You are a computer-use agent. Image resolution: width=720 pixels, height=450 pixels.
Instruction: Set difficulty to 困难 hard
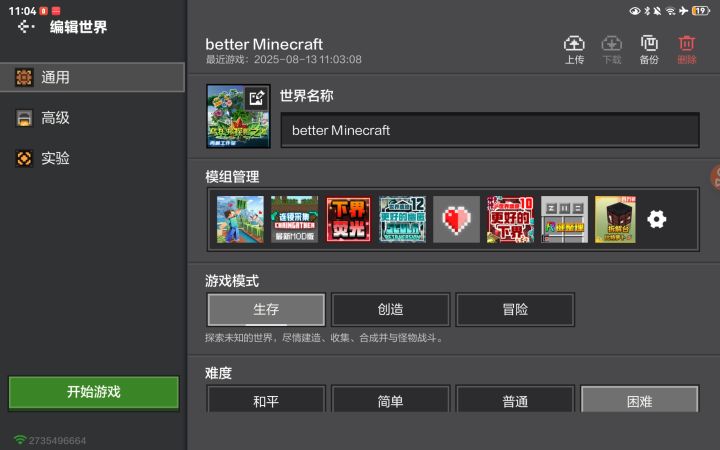(x=640, y=399)
